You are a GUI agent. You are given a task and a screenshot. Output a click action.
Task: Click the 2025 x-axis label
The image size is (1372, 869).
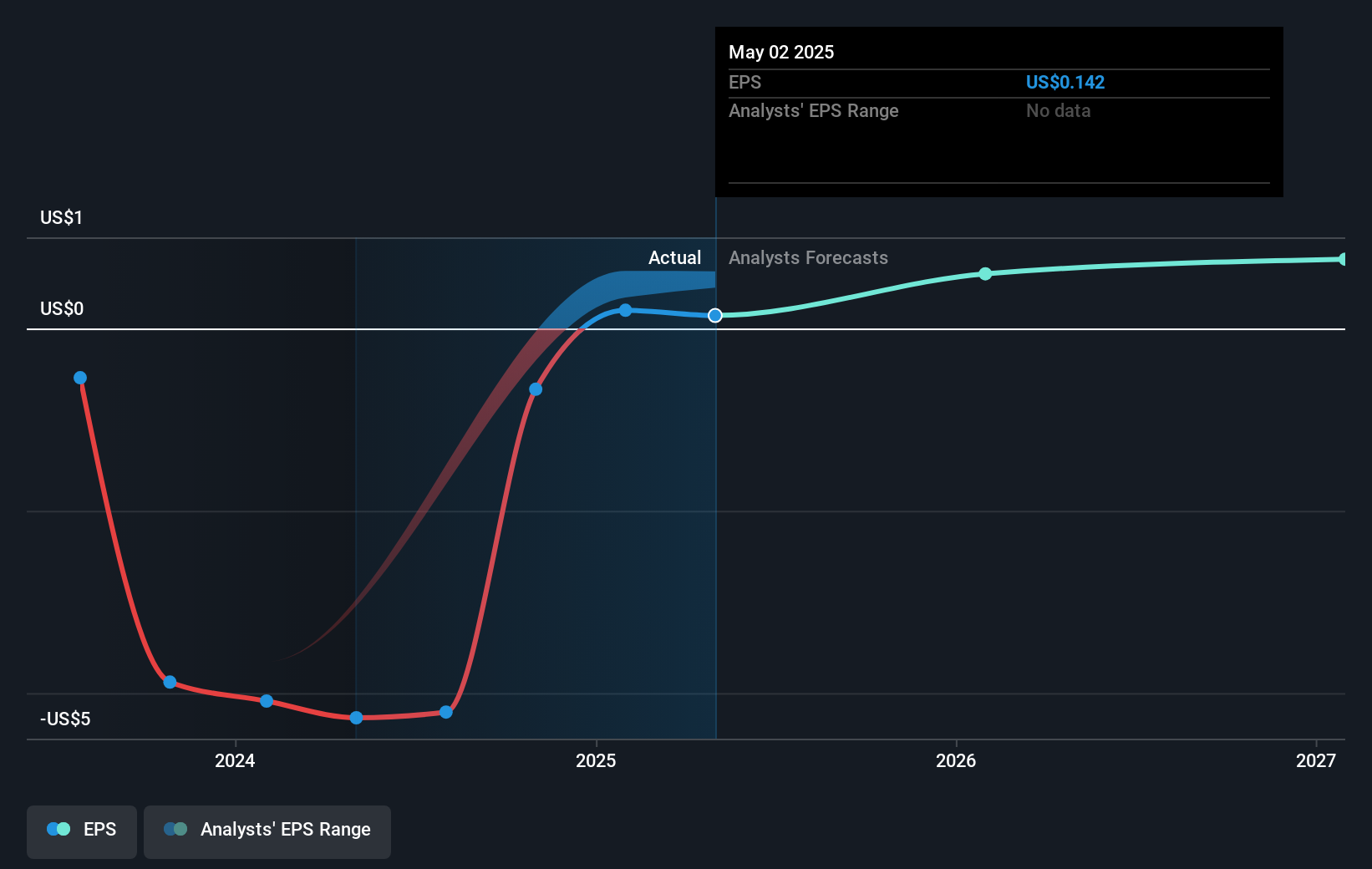(596, 760)
